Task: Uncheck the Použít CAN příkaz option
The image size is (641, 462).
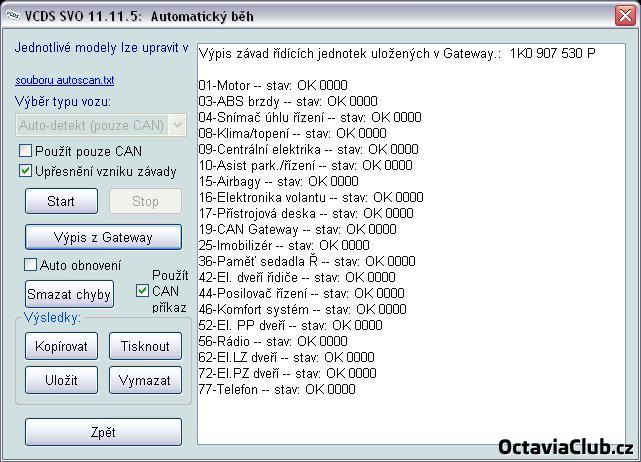Action: coord(143,291)
